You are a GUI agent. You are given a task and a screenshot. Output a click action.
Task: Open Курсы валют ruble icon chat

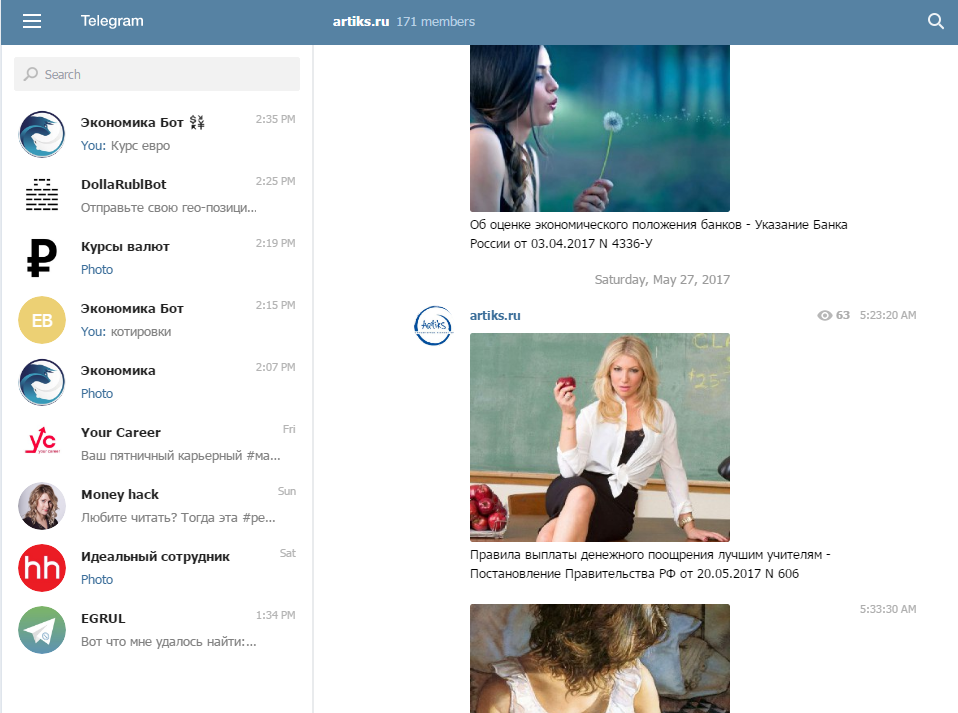coord(42,258)
